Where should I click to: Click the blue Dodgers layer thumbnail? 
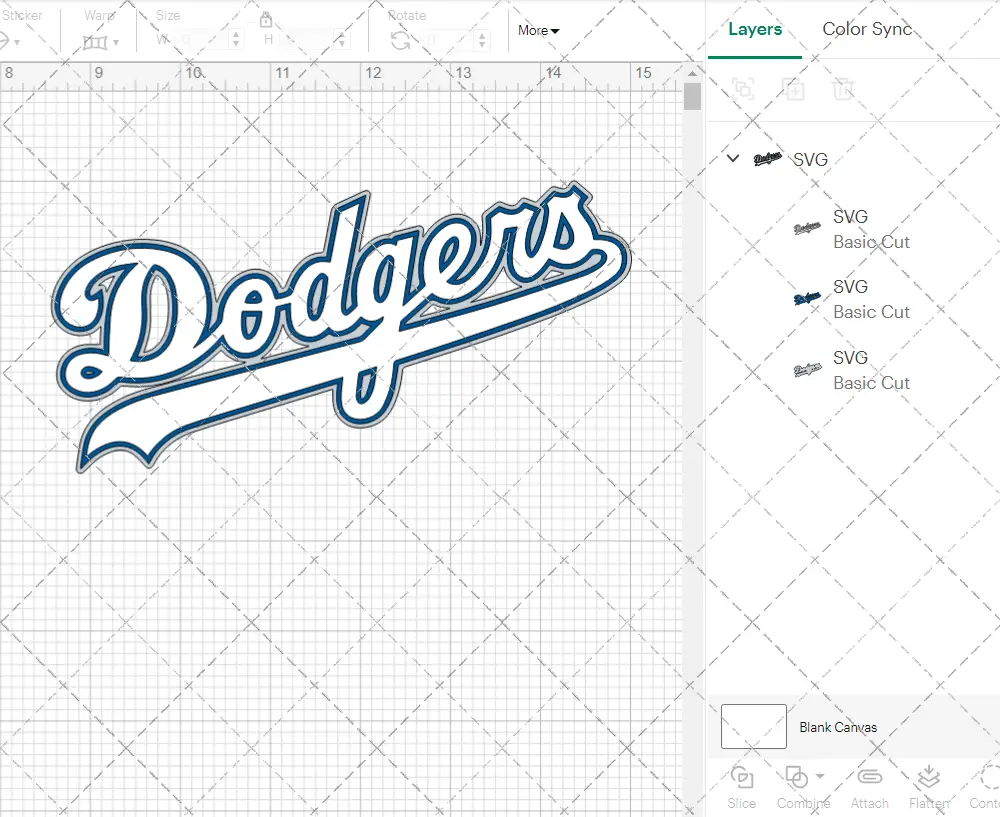coord(807,298)
